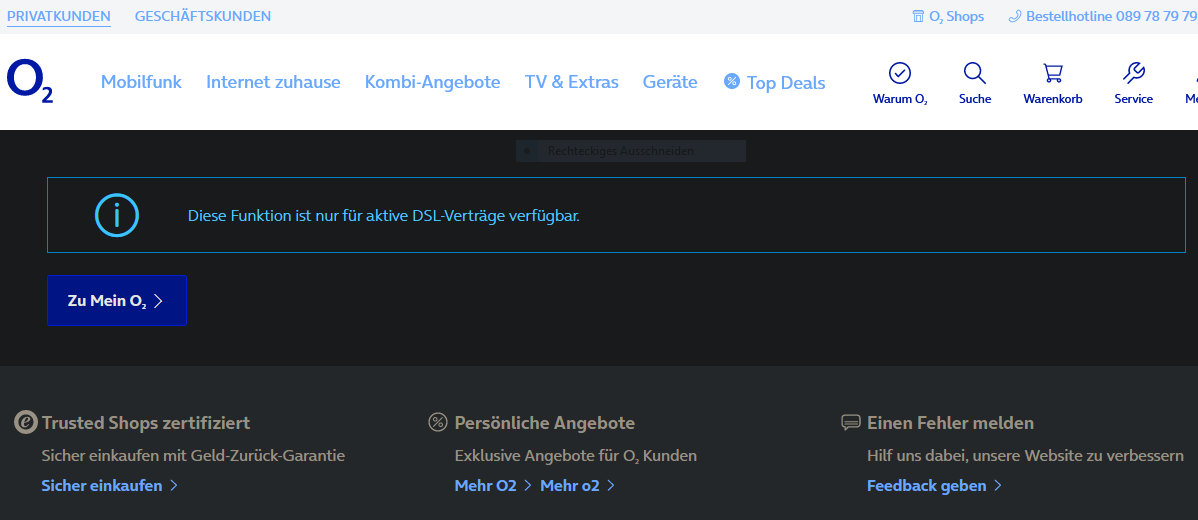Click the info circle icon in notice
This screenshot has width=1198, height=520.
(117, 215)
